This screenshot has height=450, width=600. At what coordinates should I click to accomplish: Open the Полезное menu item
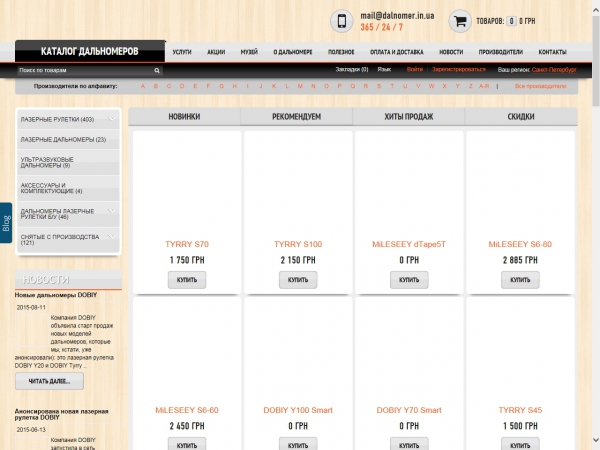tap(341, 52)
